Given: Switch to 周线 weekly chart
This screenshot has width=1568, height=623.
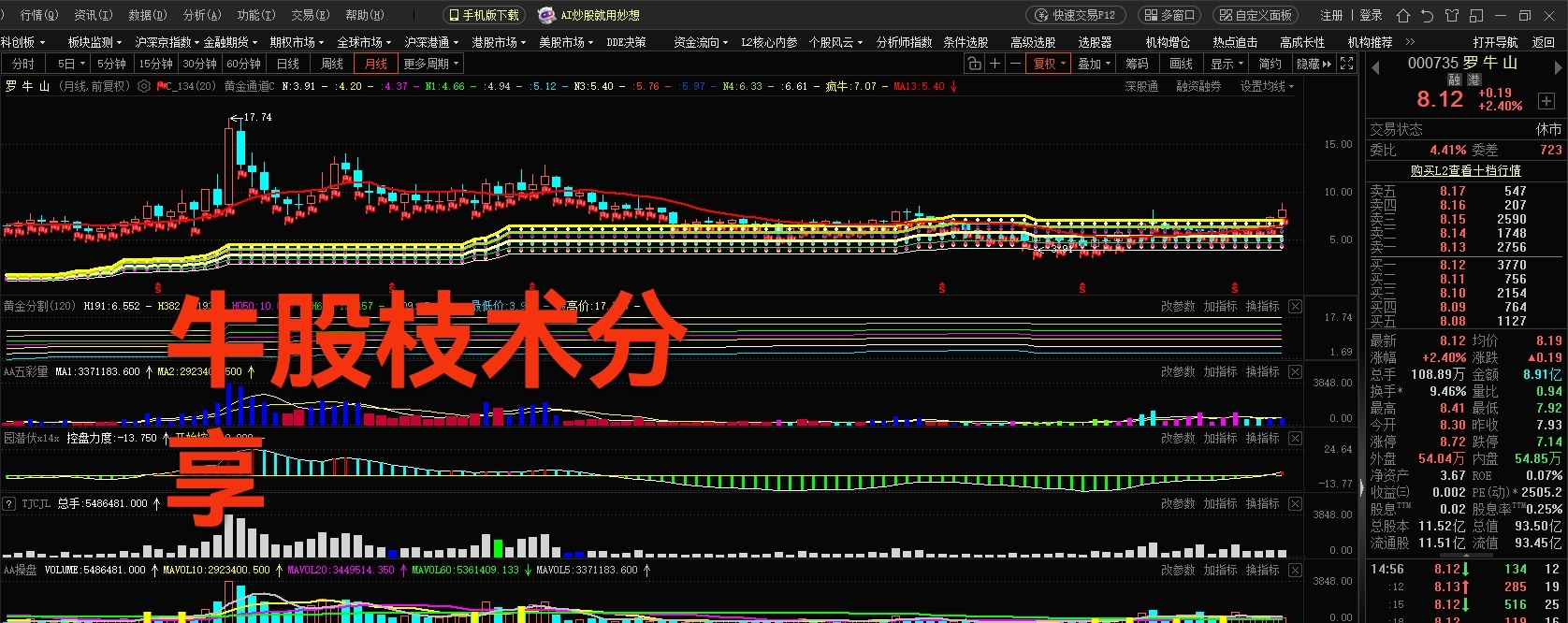Looking at the screenshot, I should coord(332,64).
